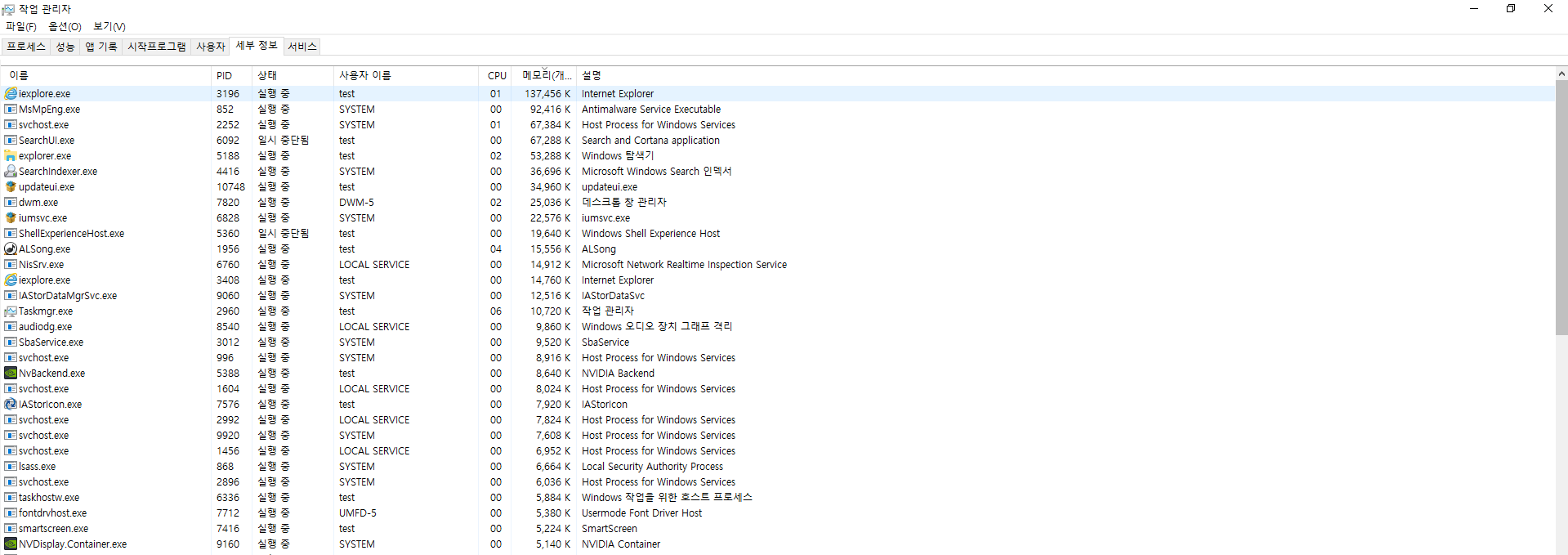Click the lsass.exe icon
The height and width of the screenshot is (555, 1568).
11,467
